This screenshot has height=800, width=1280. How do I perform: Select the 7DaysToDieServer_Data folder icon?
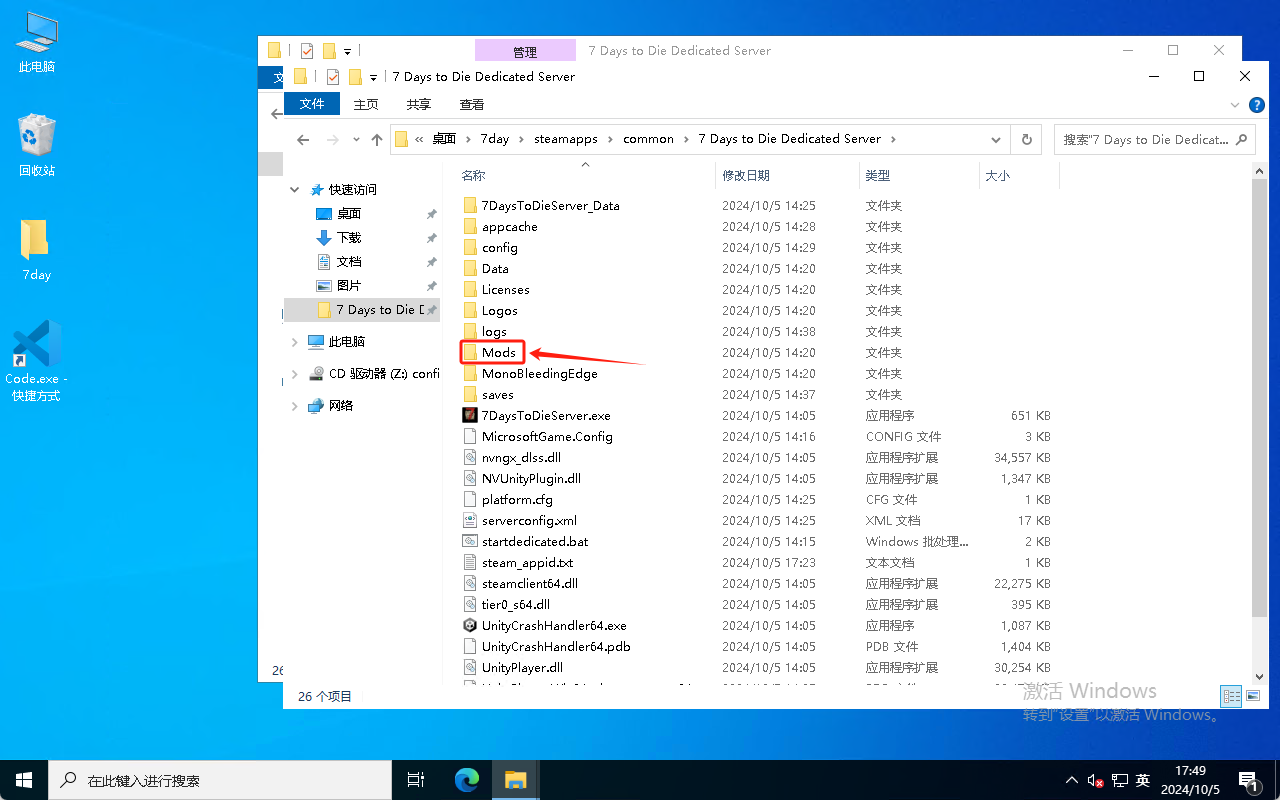click(470, 205)
